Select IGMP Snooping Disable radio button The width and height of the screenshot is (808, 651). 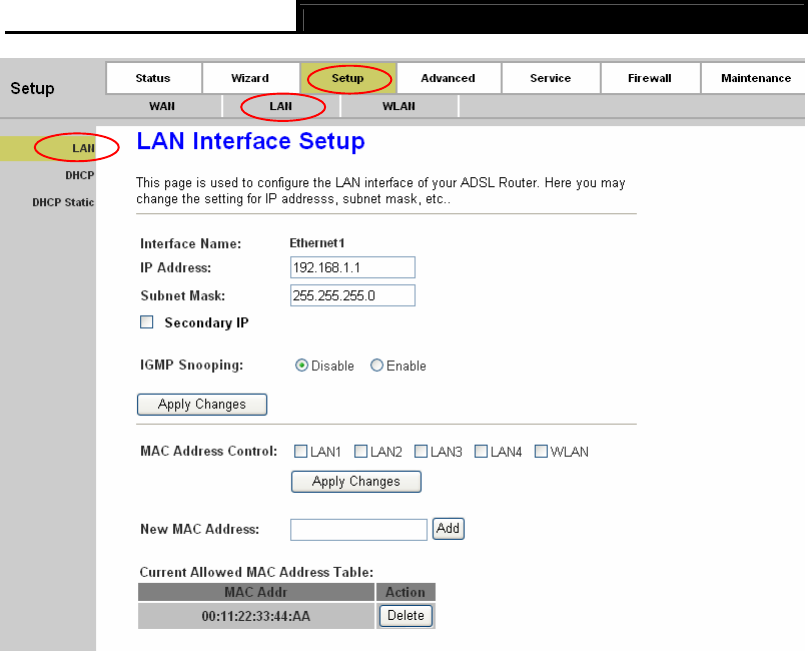(301, 365)
